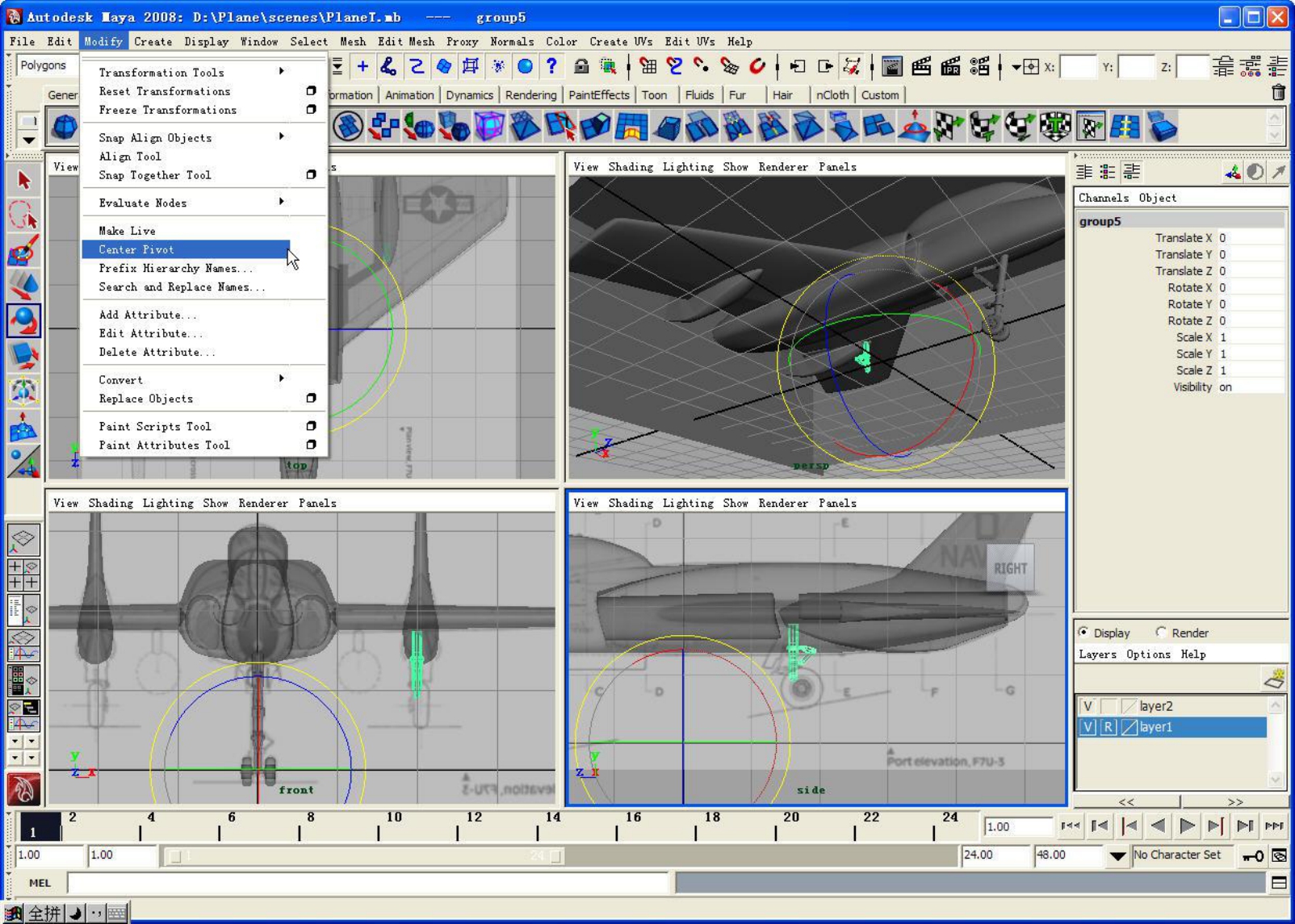The image size is (1295, 924).
Task: Toggle visibility V box of layer1
Action: tap(1088, 727)
